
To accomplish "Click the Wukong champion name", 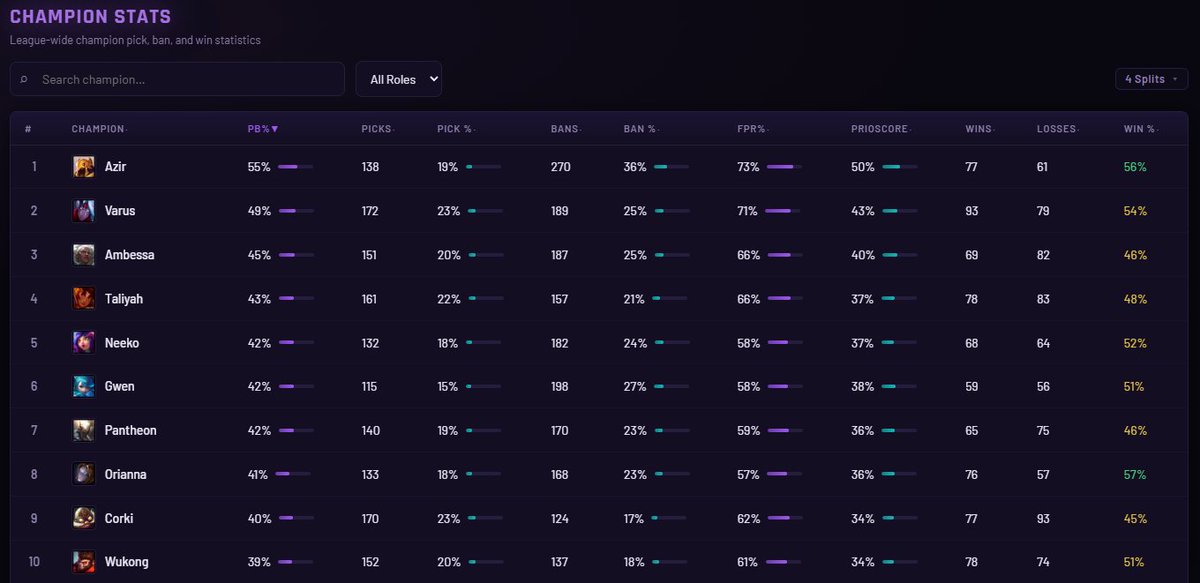I will 127,562.
